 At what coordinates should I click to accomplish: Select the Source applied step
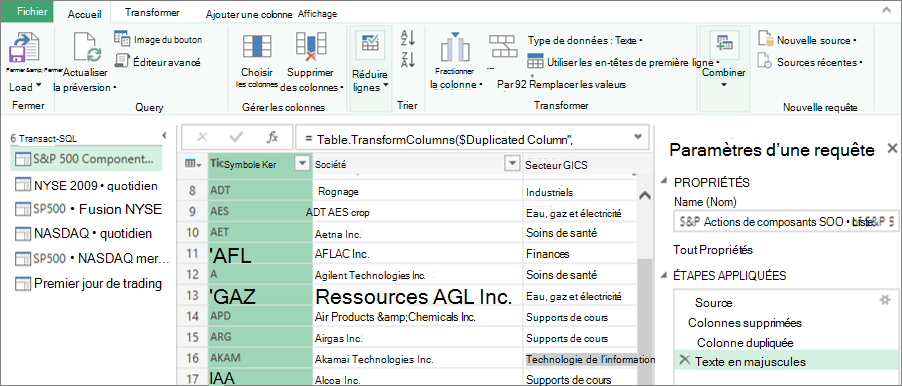pyautogui.click(x=713, y=303)
